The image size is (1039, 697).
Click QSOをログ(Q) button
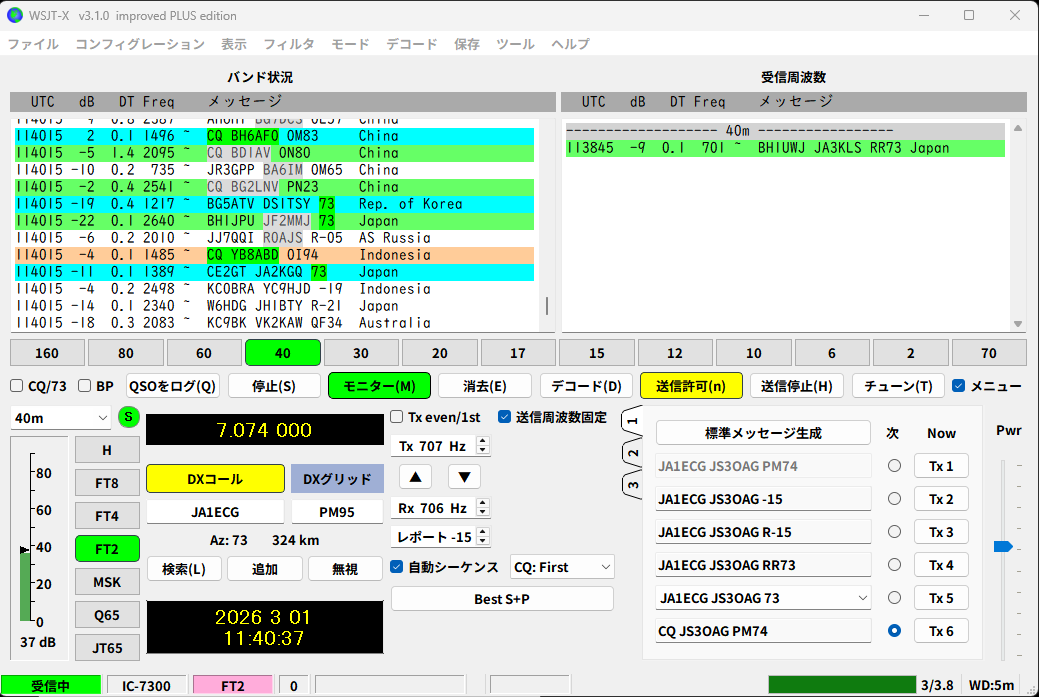point(173,386)
